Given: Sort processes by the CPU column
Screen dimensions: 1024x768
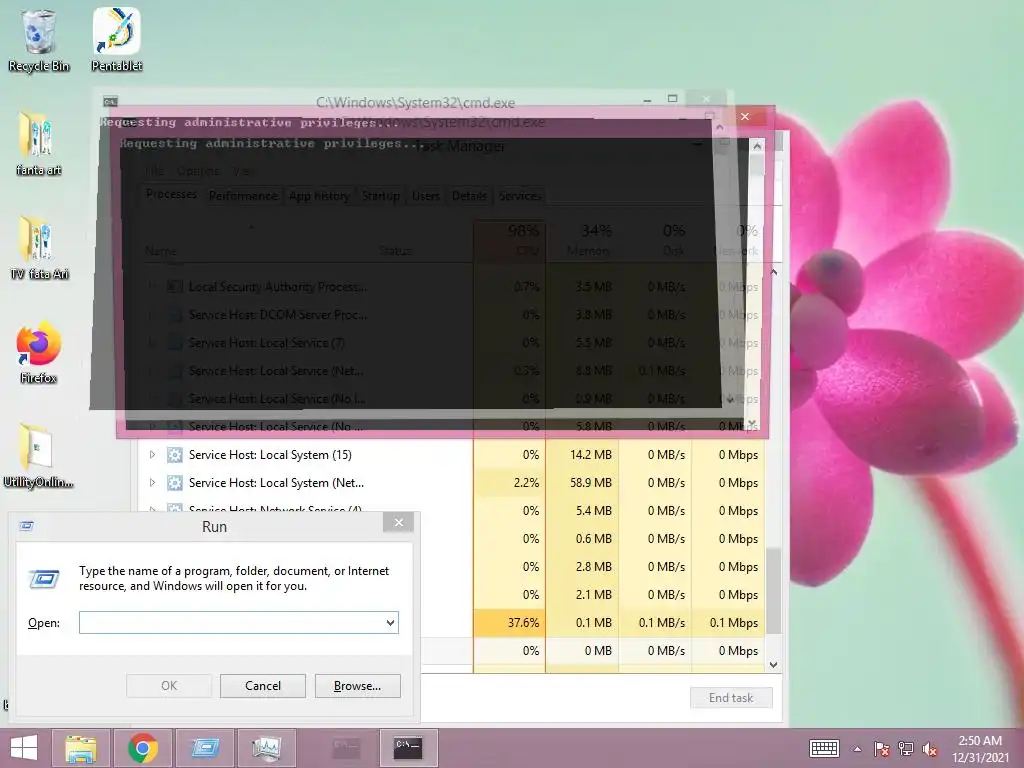Looking at the screenshot, I should pos(509,240).
